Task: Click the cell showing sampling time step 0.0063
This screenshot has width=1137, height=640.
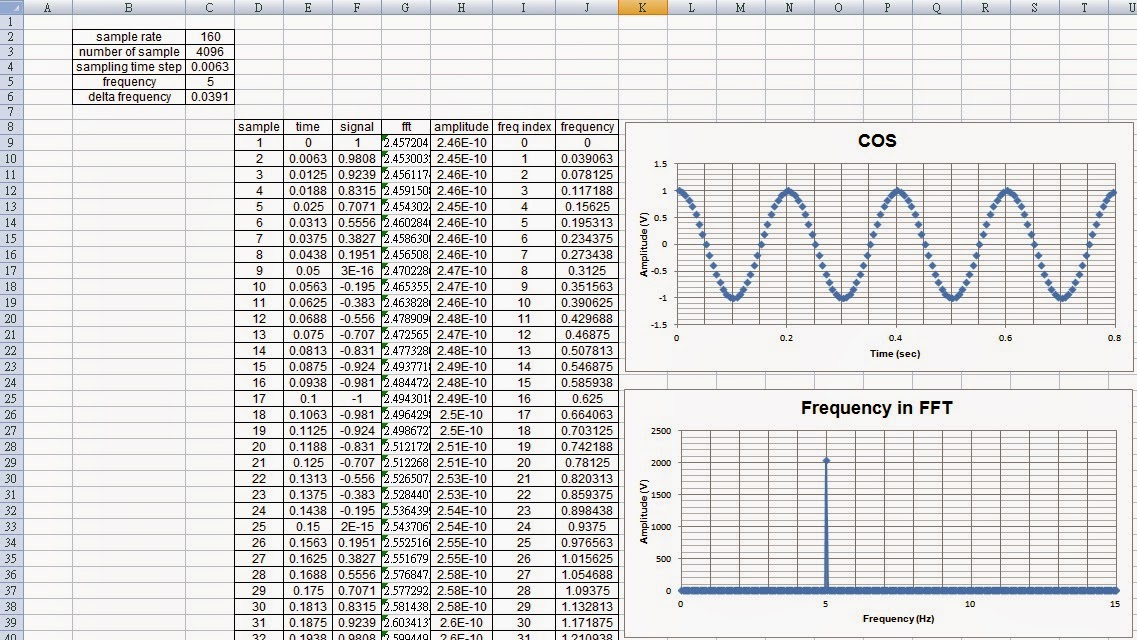Action: point(209,66)
